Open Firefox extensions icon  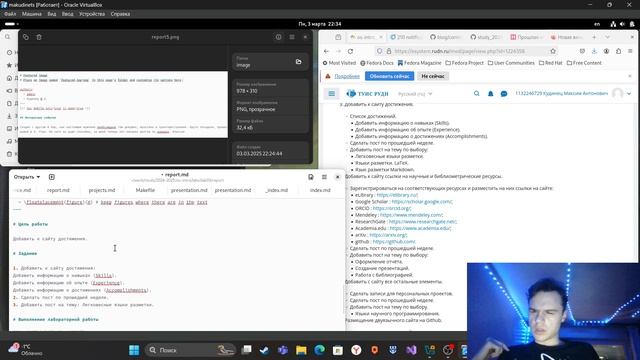click(x=618, y=51)
